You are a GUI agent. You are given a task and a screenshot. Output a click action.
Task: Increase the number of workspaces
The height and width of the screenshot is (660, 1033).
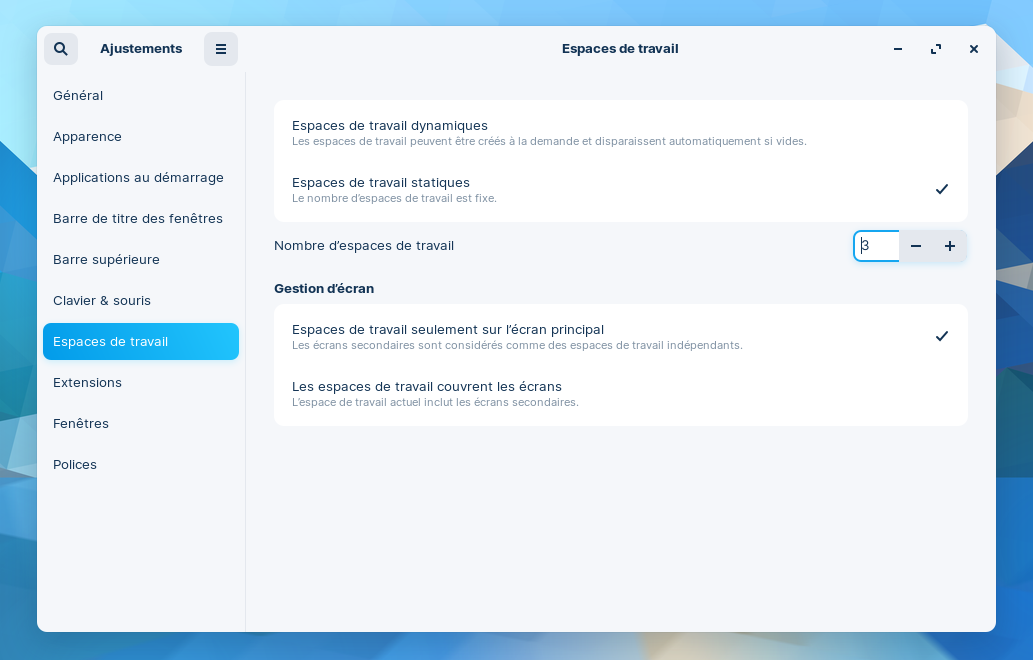point(950,246)
